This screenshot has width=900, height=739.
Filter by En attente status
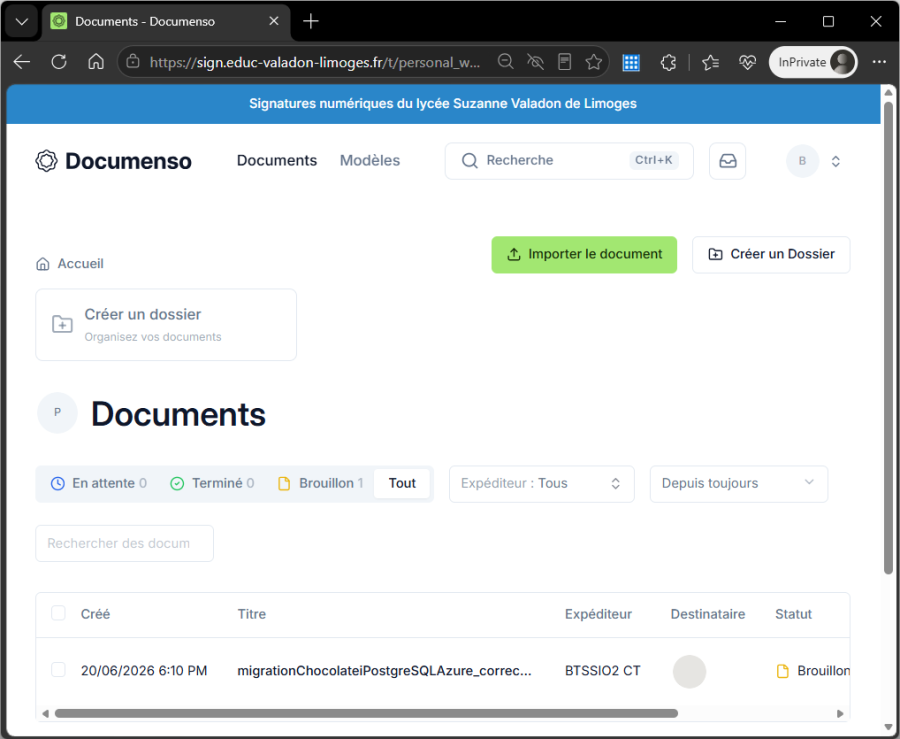point(99,484)
